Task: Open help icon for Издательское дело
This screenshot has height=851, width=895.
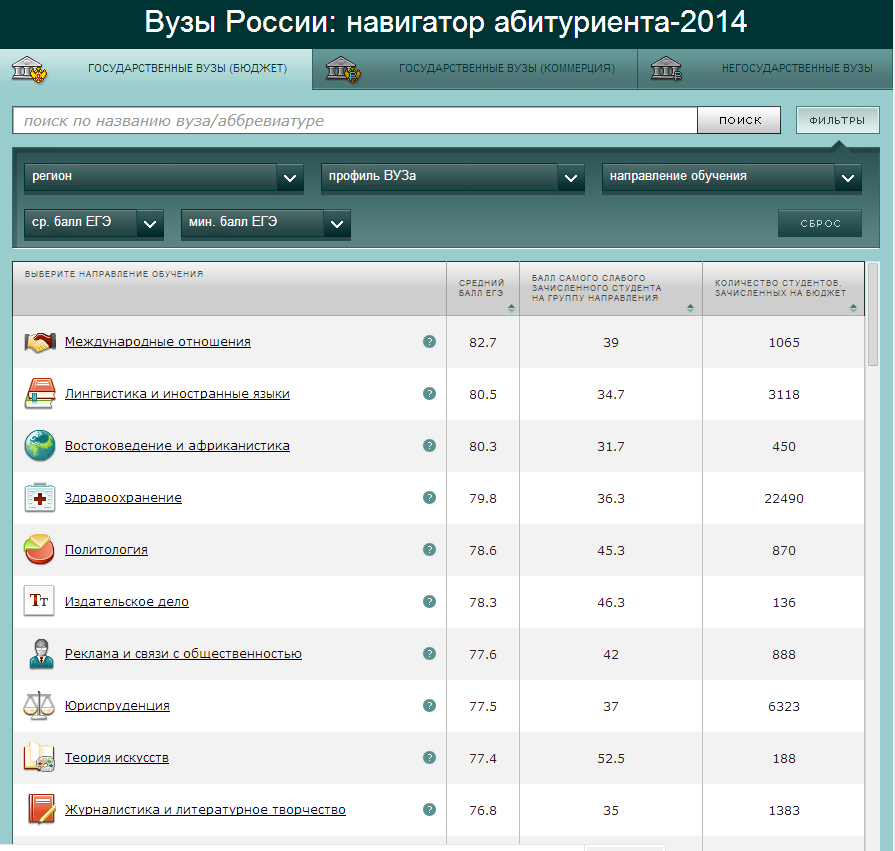Action: click(x=429, y=601)
